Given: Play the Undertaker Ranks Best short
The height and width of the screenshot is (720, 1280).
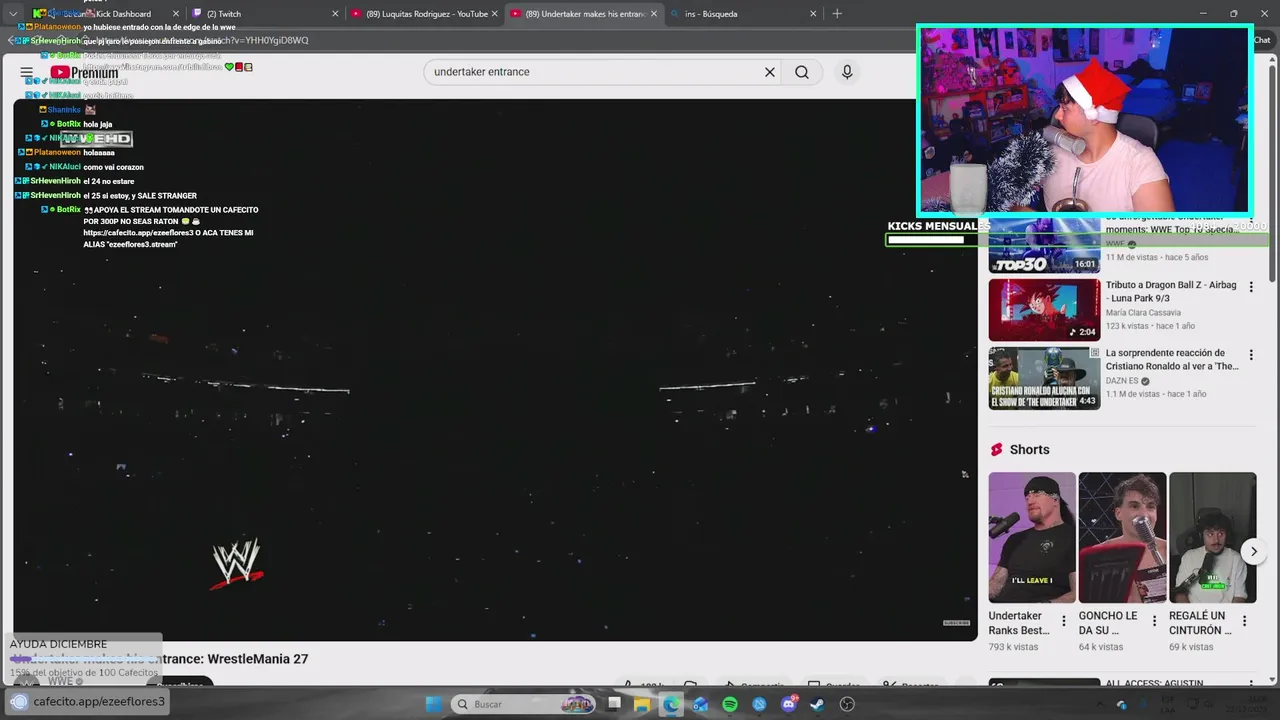Looking at the screenshot, I should (x=1032, y=538).
